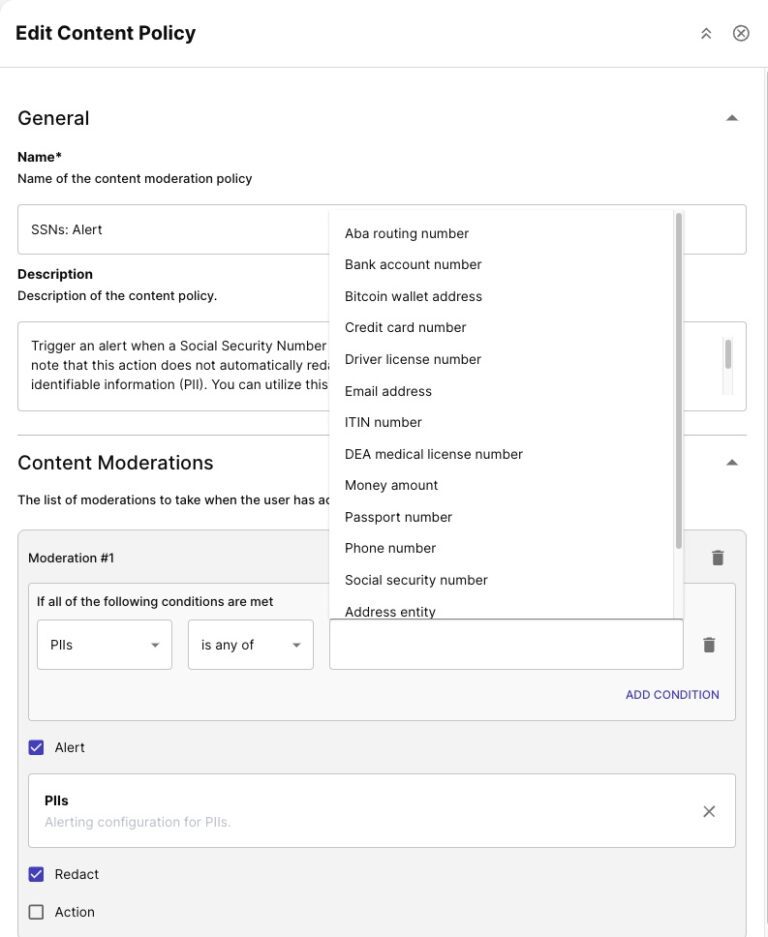Pick Email address from the dropdown list
The width and height of the screenshot is (768, 937).
(388, 391)
